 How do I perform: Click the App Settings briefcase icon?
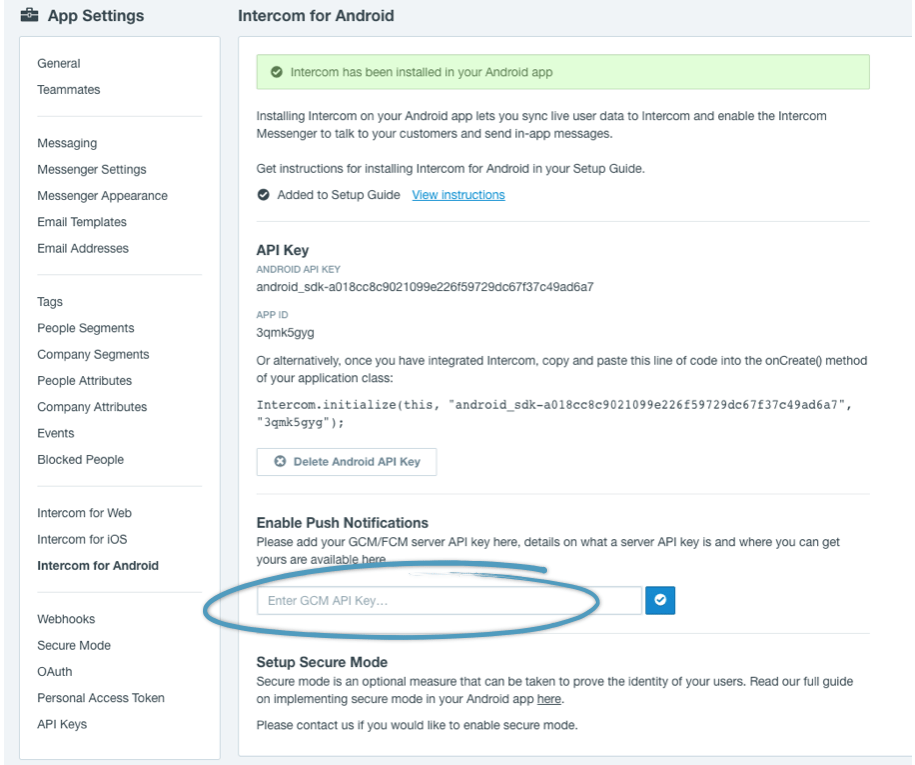29,15
